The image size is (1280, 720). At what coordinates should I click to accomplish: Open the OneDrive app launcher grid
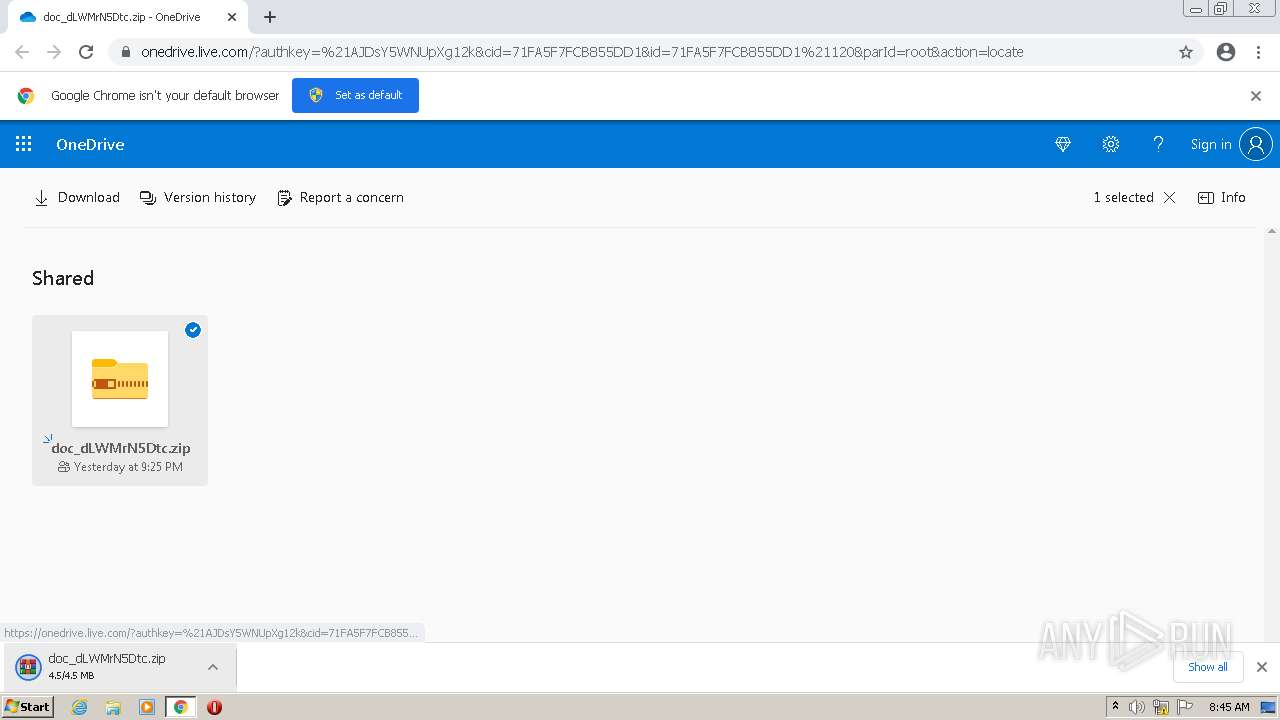24,144
